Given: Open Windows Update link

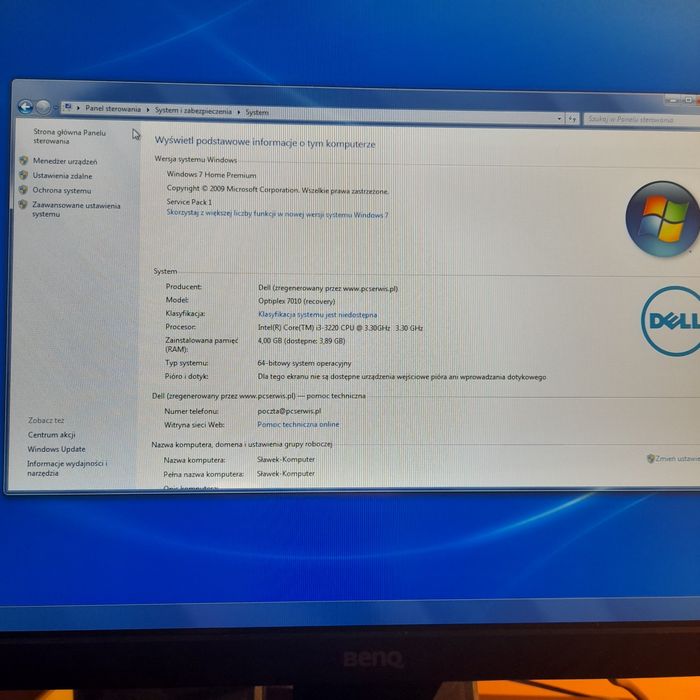Looking at the screenshot, I should (x=56, y=449).
